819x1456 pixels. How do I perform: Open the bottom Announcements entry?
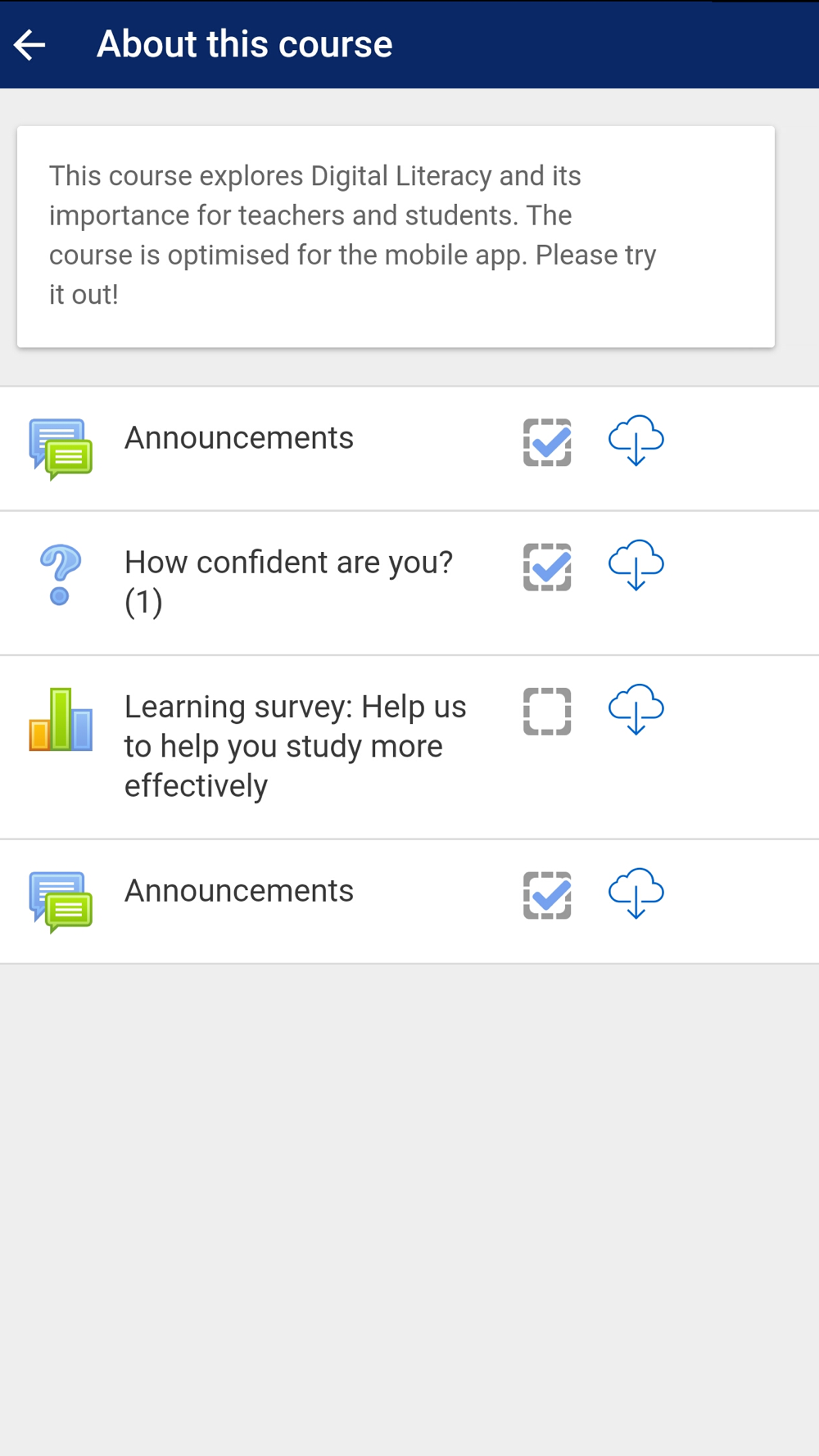click(239, 891)
